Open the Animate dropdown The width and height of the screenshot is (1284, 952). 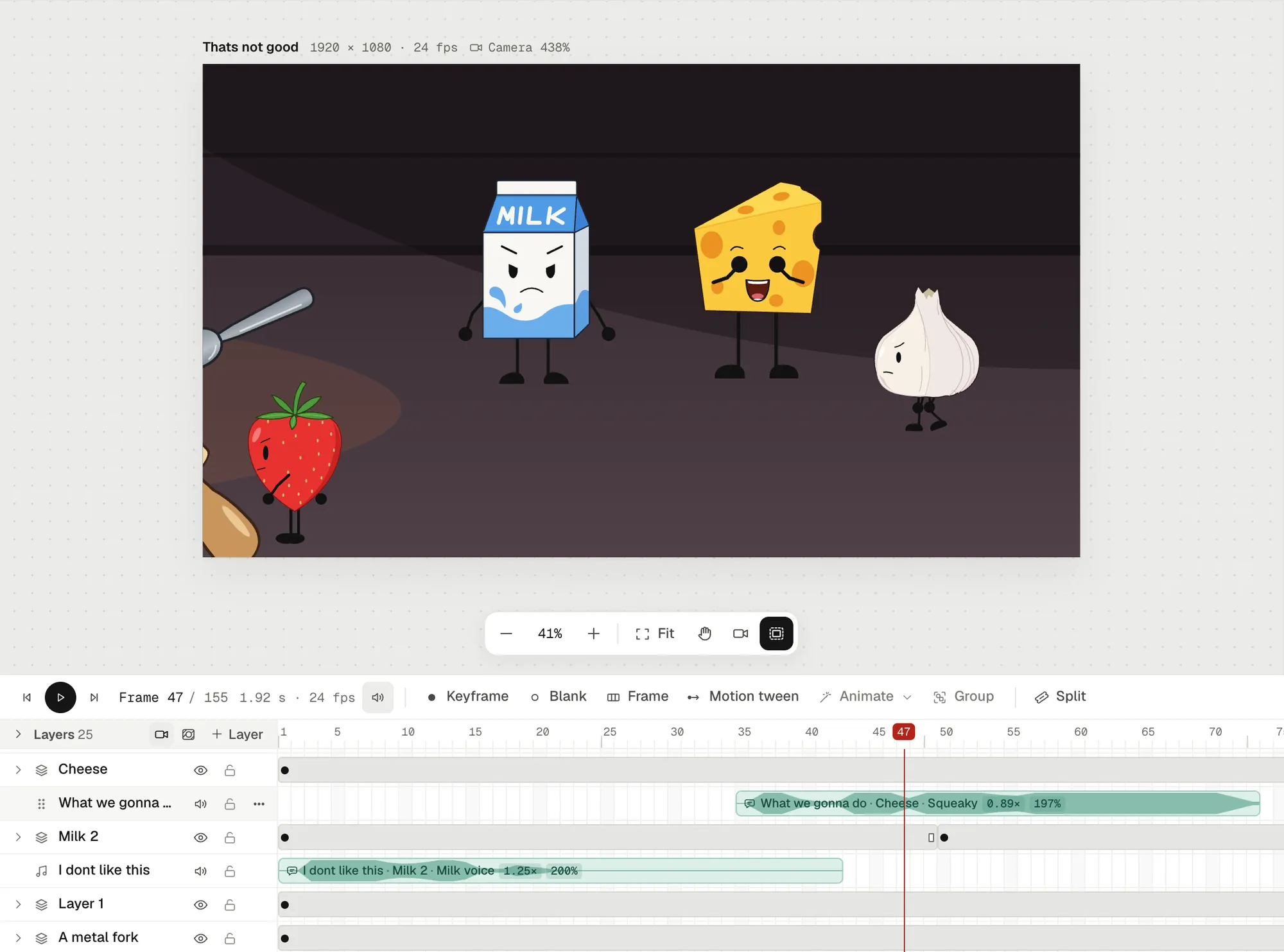tap(865, 697)
